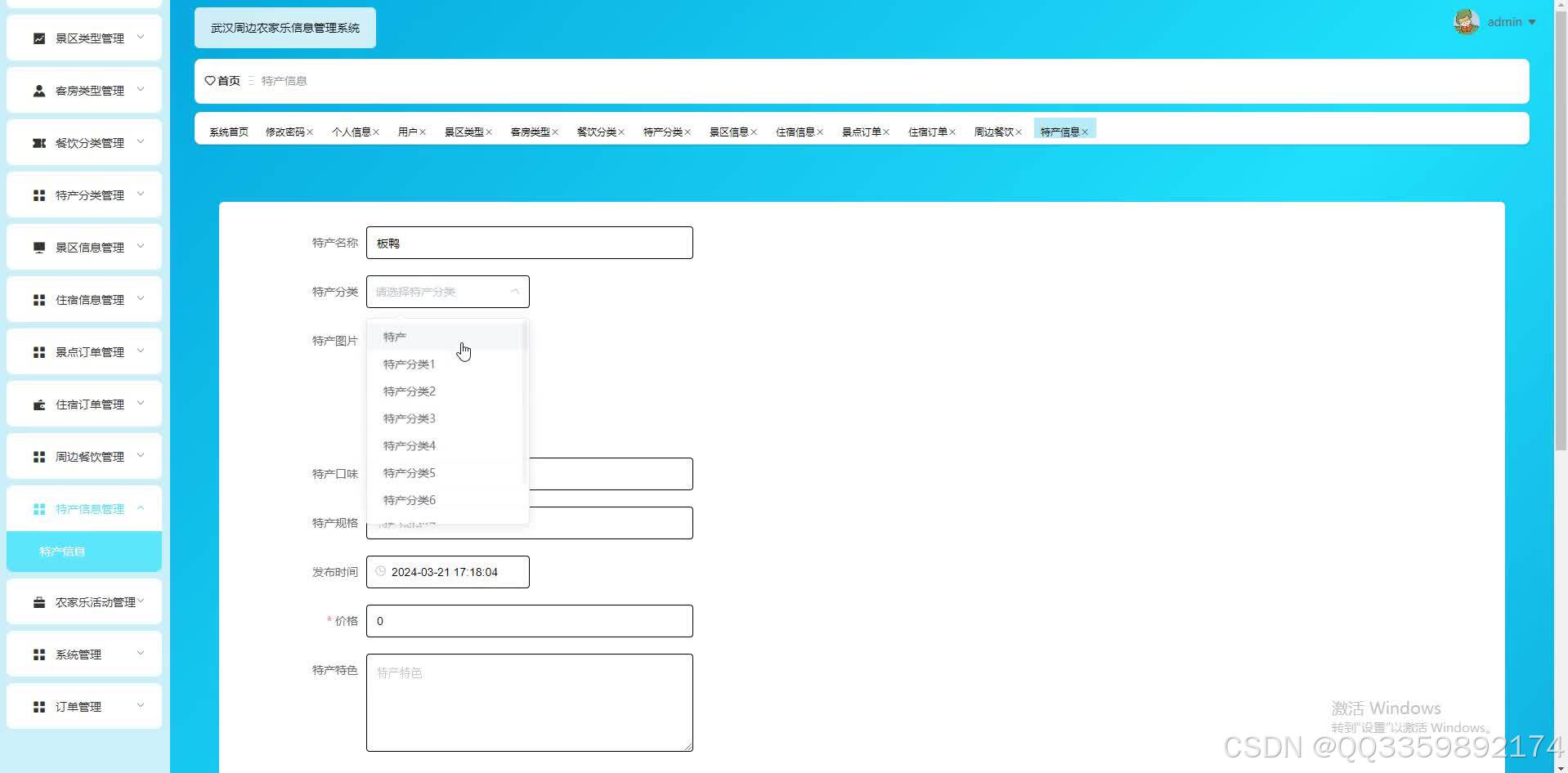Click the 发布时间 date-time field

click(448, 572)
